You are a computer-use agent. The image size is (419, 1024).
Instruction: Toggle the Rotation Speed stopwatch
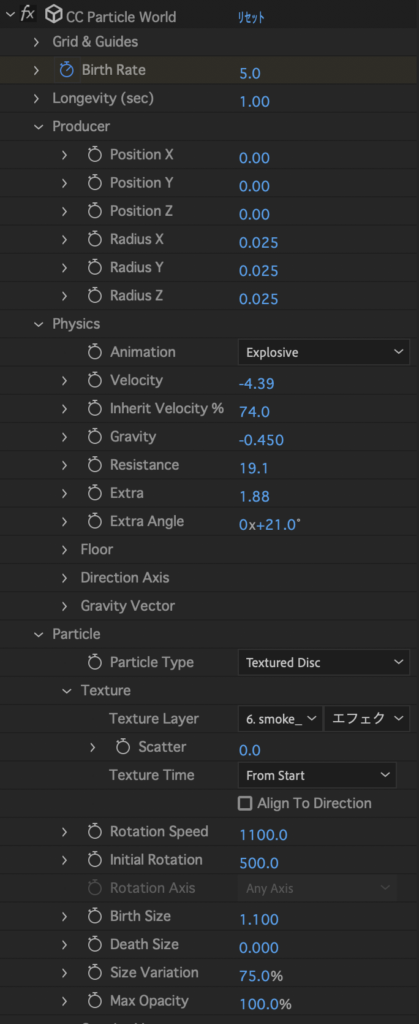click(x=95, y=832)
